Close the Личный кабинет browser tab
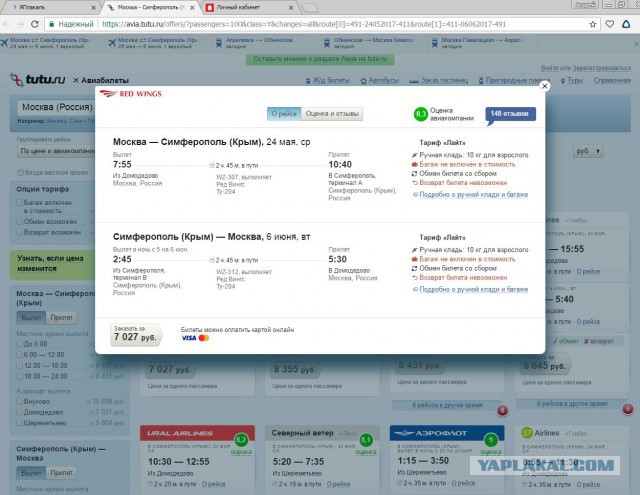640x495 pixels. point(291,7)
